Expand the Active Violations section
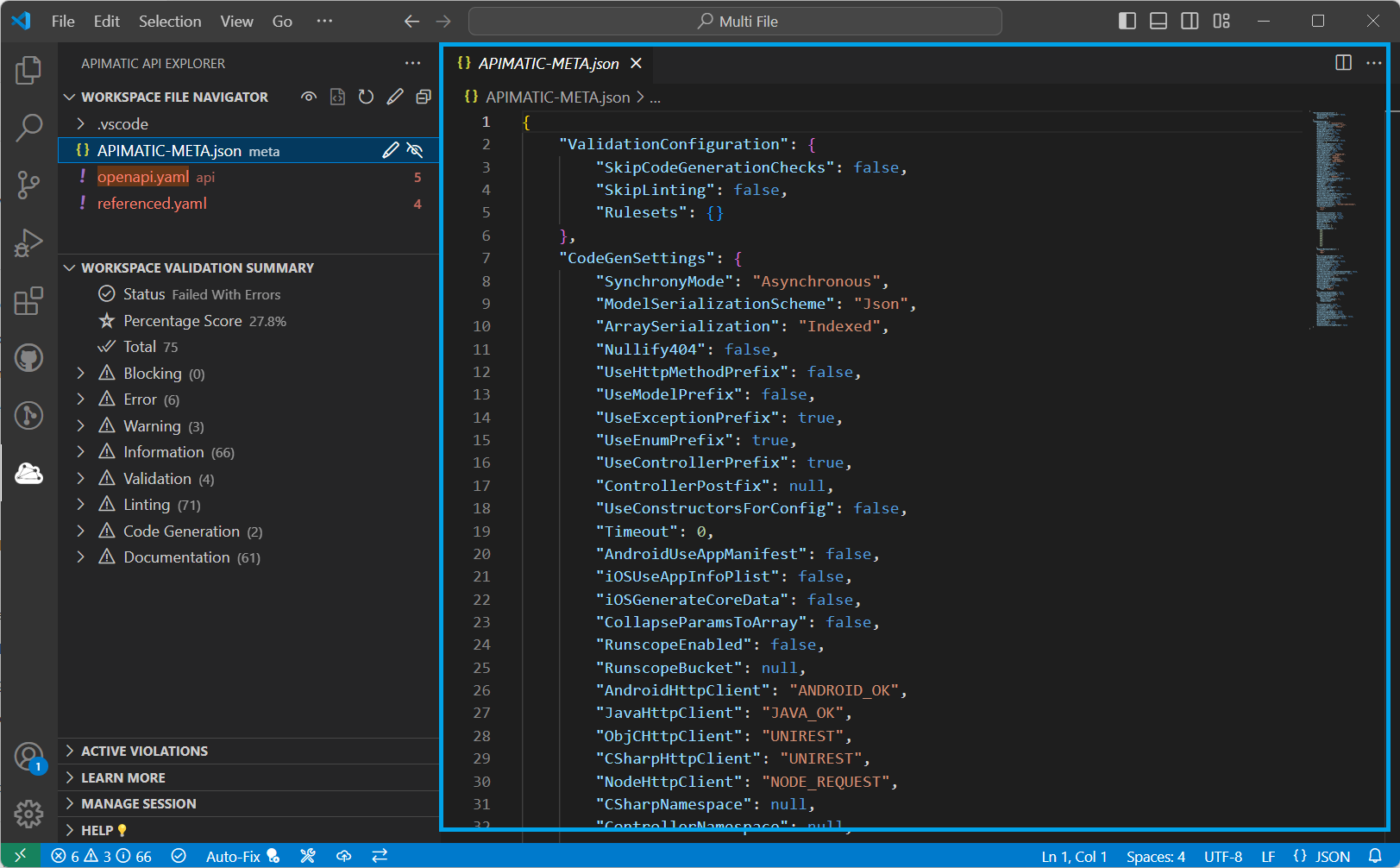Image resolution: width=1400 pixels, height=868 pixels. [248, 751]
